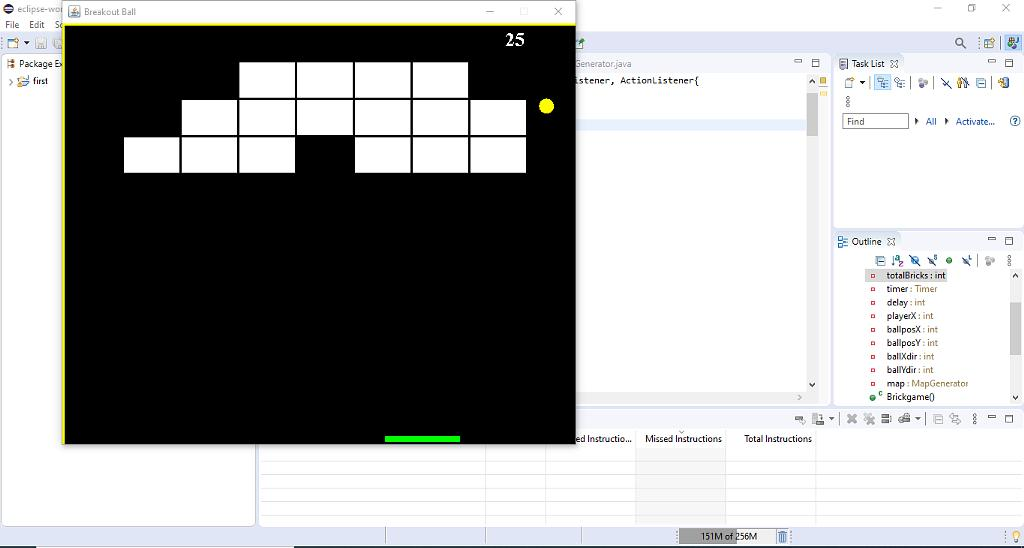
Task: Toggle Scheduled presentation in Task List
Action: [x=900, y=83]
